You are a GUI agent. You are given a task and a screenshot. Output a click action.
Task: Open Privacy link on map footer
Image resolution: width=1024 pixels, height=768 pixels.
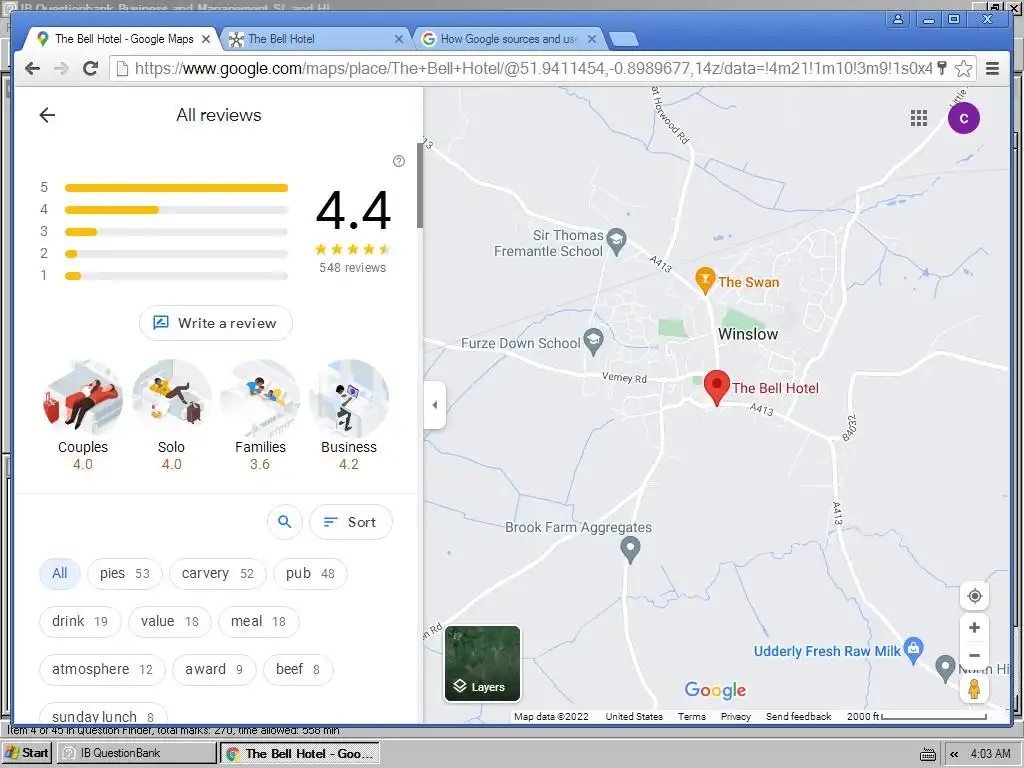[x=735, y=716]
